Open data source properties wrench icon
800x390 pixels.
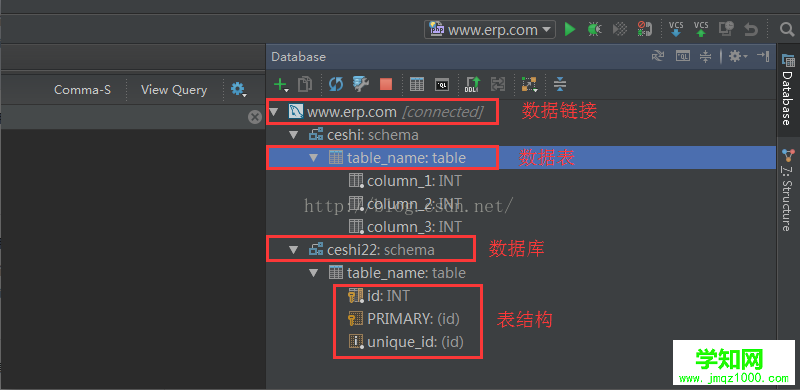pos(361,84)
